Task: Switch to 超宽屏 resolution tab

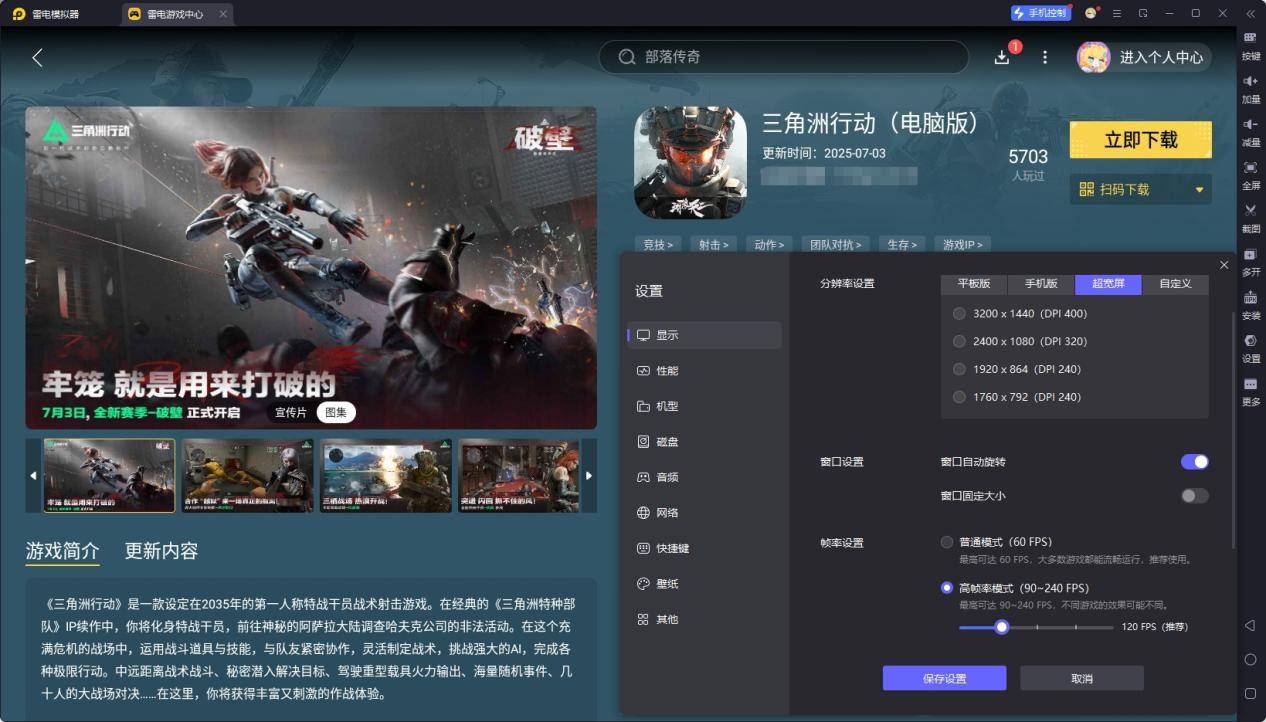Action: [1109, 284]
